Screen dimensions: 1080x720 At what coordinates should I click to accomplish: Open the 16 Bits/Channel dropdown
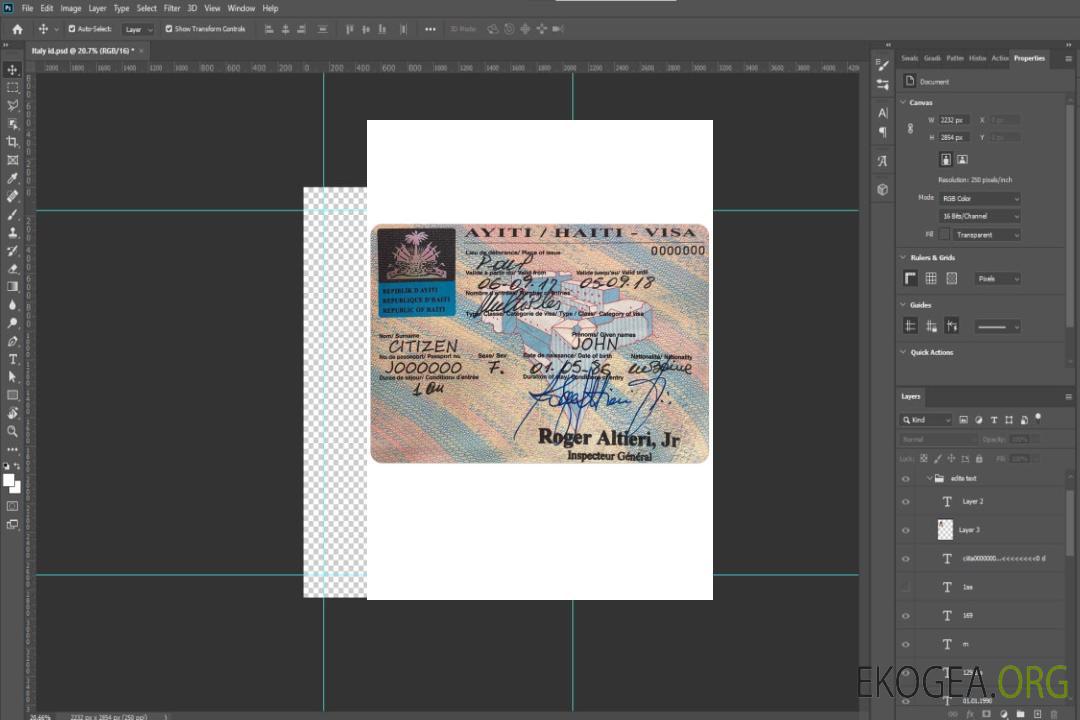tap(979, 216)
